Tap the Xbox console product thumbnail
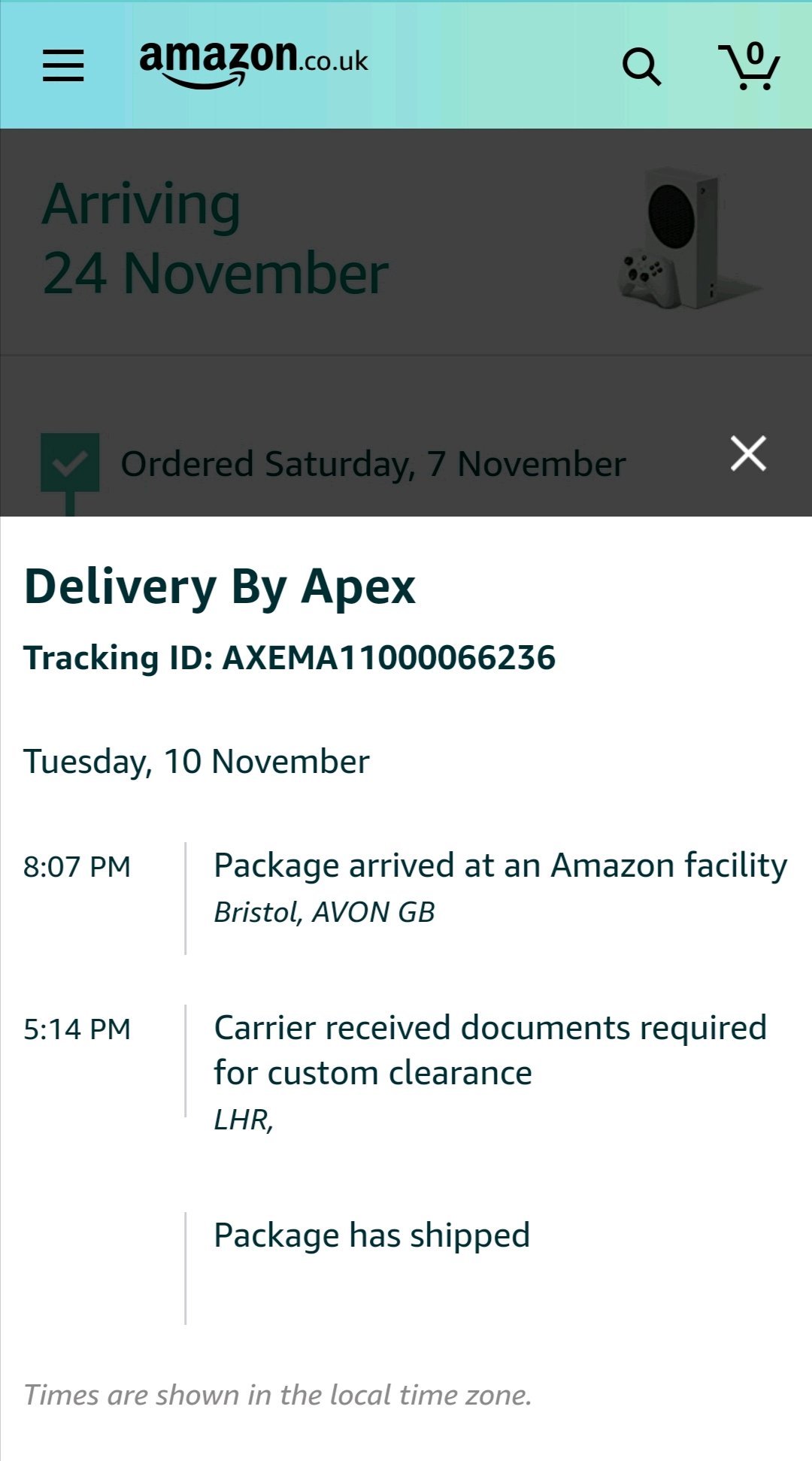This screenshot has height=1461, width=812. coord(689,238)
